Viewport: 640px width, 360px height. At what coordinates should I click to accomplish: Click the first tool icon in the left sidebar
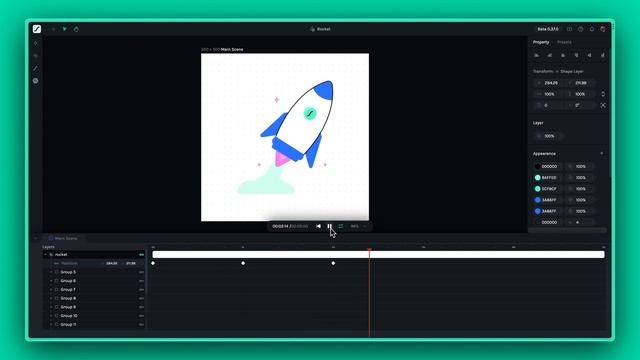click(x=36, y=43)
